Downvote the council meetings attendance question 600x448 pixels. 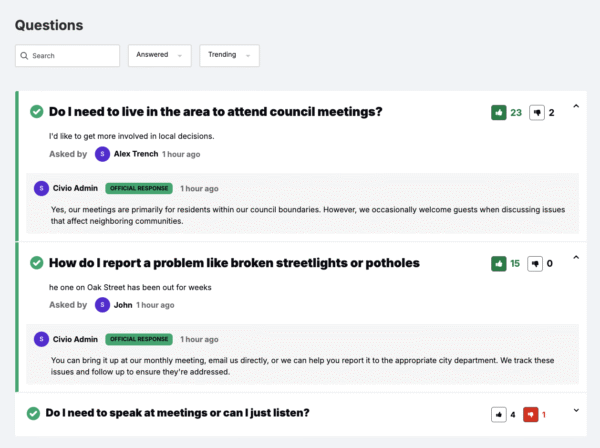click(x=537, y=113)
